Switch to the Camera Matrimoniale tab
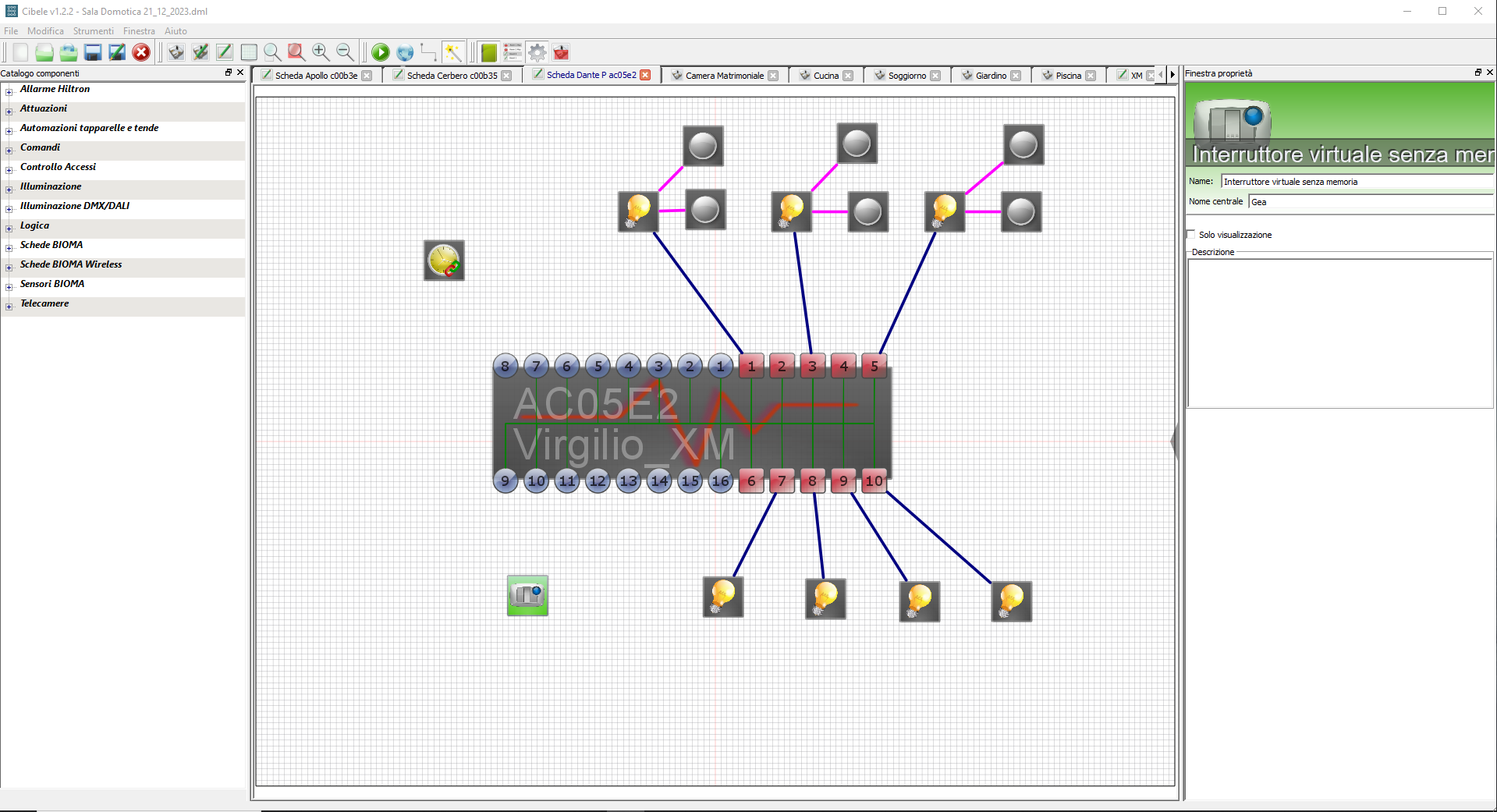Image resolution: width=1497 pixels, height=812 pixels. point(724,76)
